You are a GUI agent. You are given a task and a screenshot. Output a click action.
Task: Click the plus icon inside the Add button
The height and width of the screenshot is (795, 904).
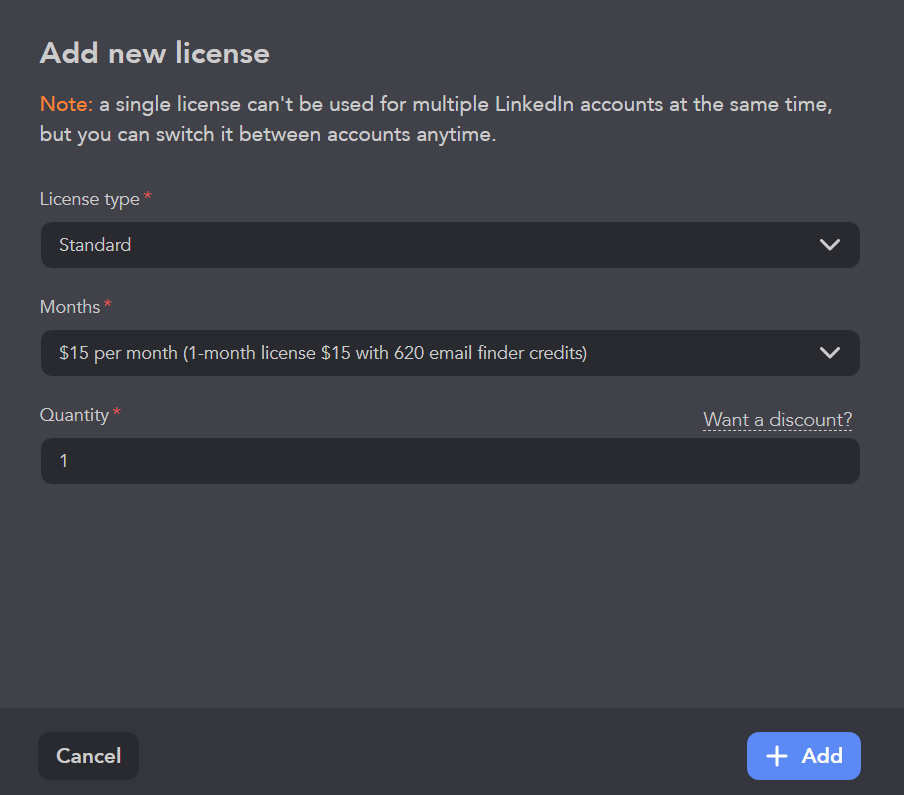(x=779, y=756)
